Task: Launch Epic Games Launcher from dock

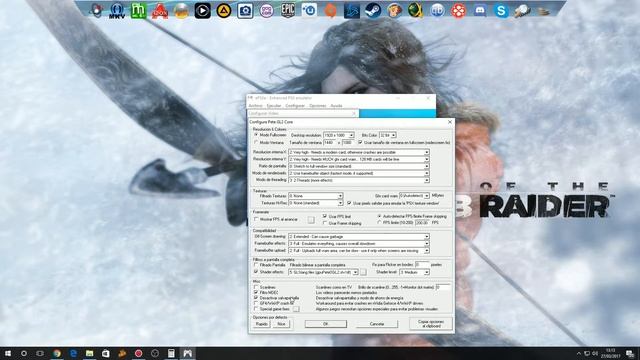Action: coord(288,11)
